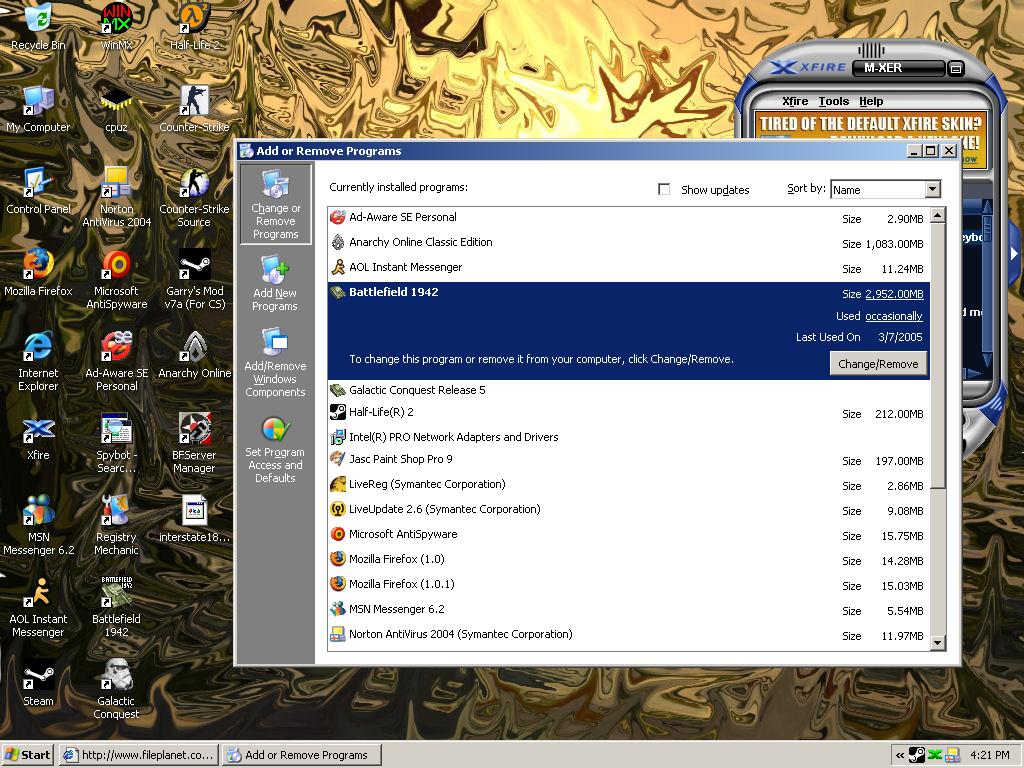Select Ad-Aware SE Personal desktop icon

116,360
